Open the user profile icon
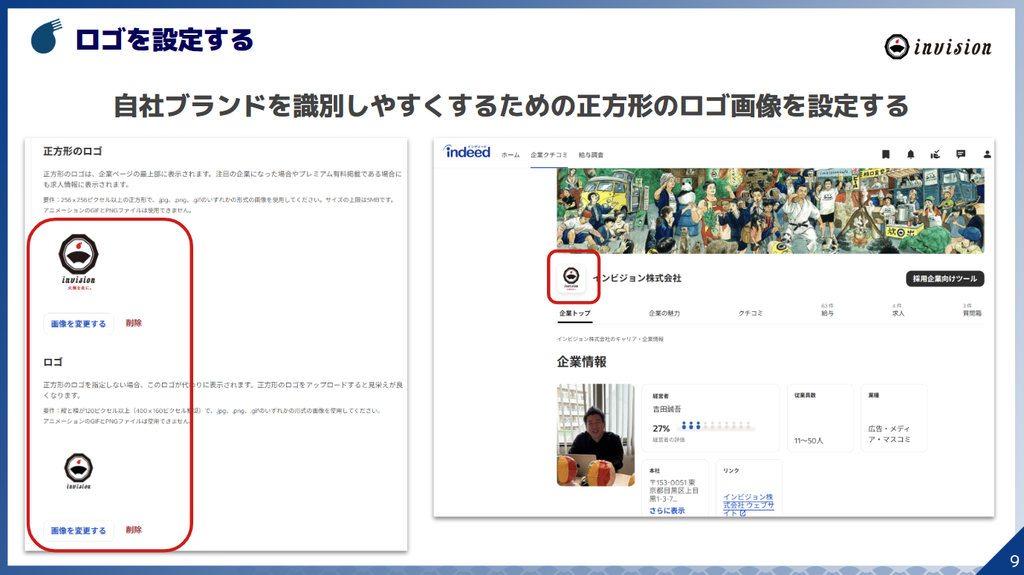This screenshot has height=575, width=1024. pyautogui.click(x=987, y=154)
